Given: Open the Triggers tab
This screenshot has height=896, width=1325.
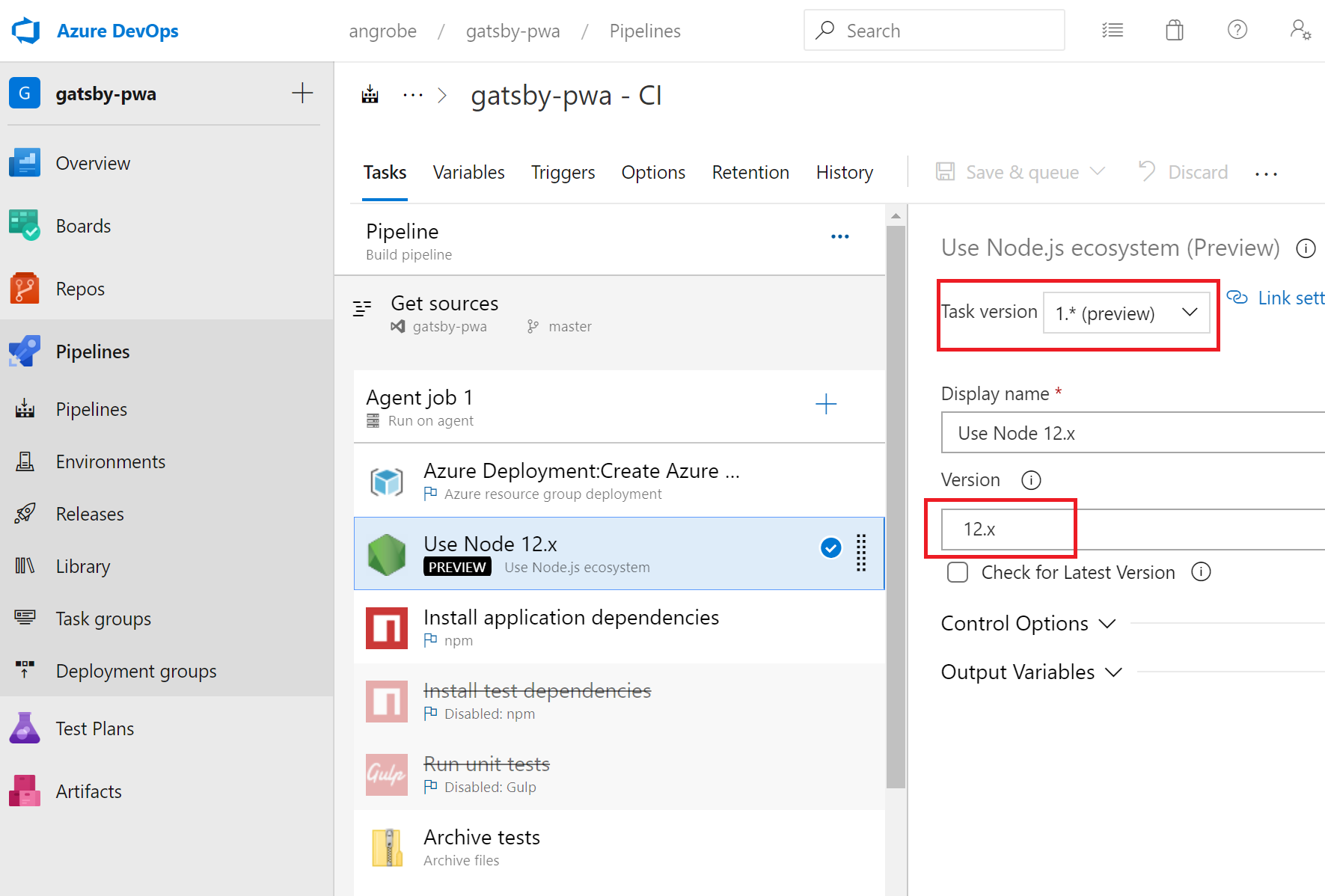Looking at the screenshot, I should pyautogui.click(x=563, y=172).
